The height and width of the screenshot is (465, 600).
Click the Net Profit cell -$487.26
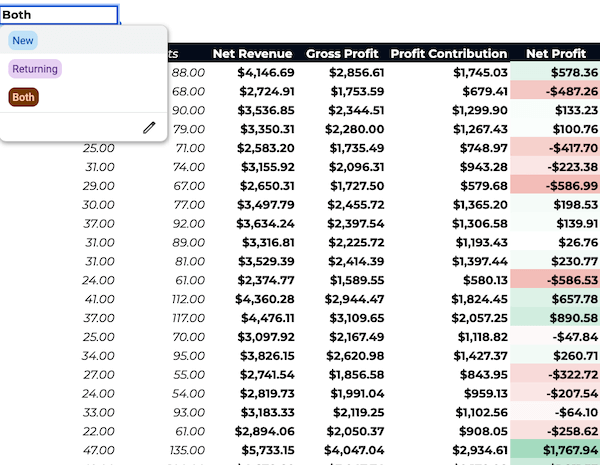pyautogui.click(x=557, y=91)
